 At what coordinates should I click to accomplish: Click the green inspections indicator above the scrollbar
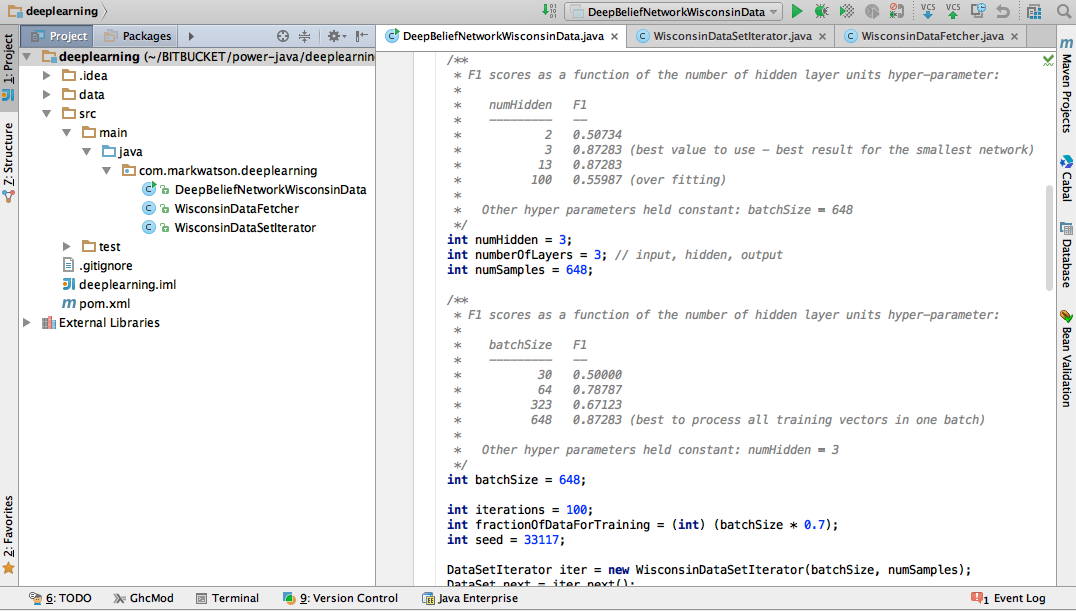[1048, 60]
